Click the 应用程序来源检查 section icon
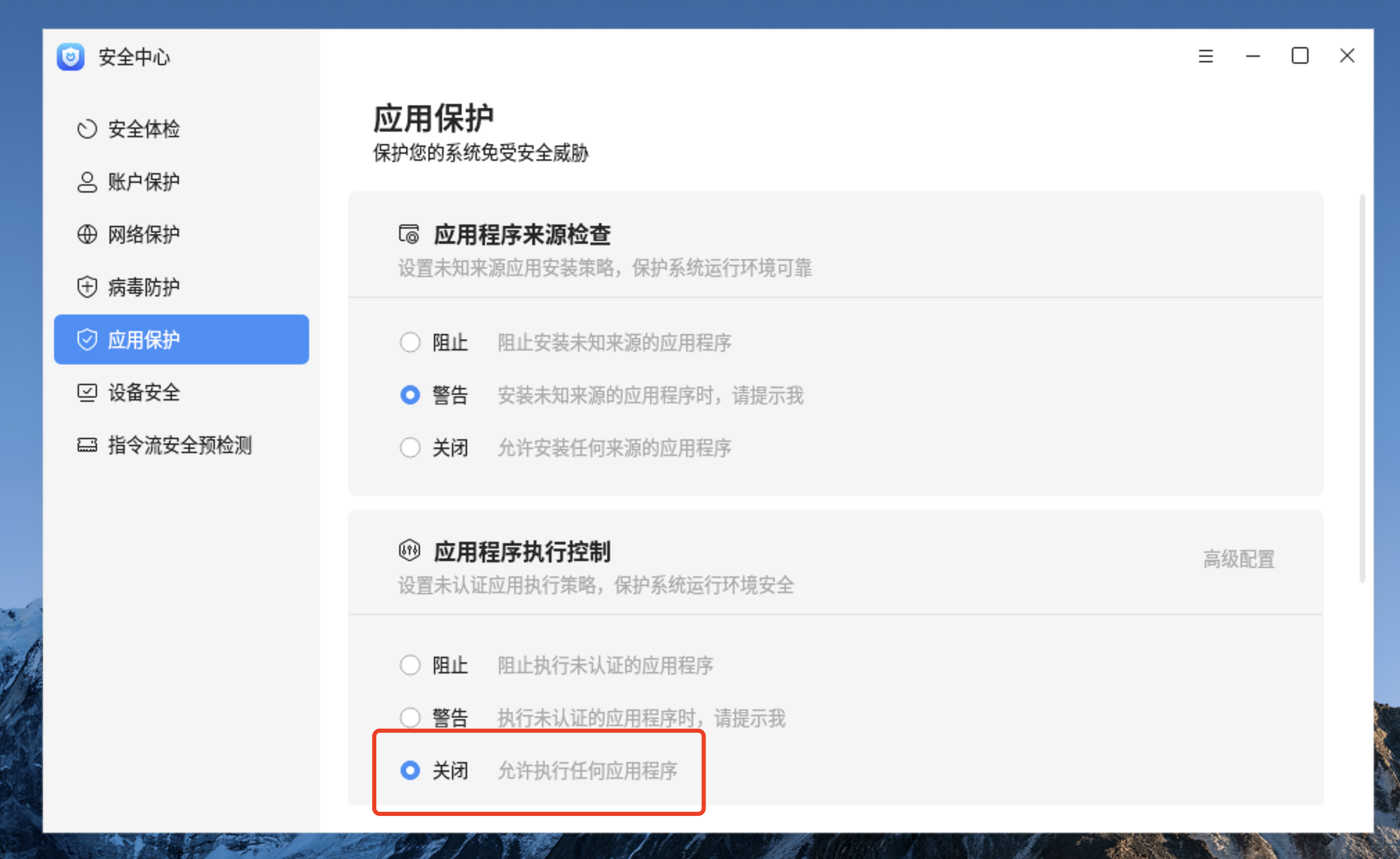This screenshot has height=859, width=1400. click(409, 234)
